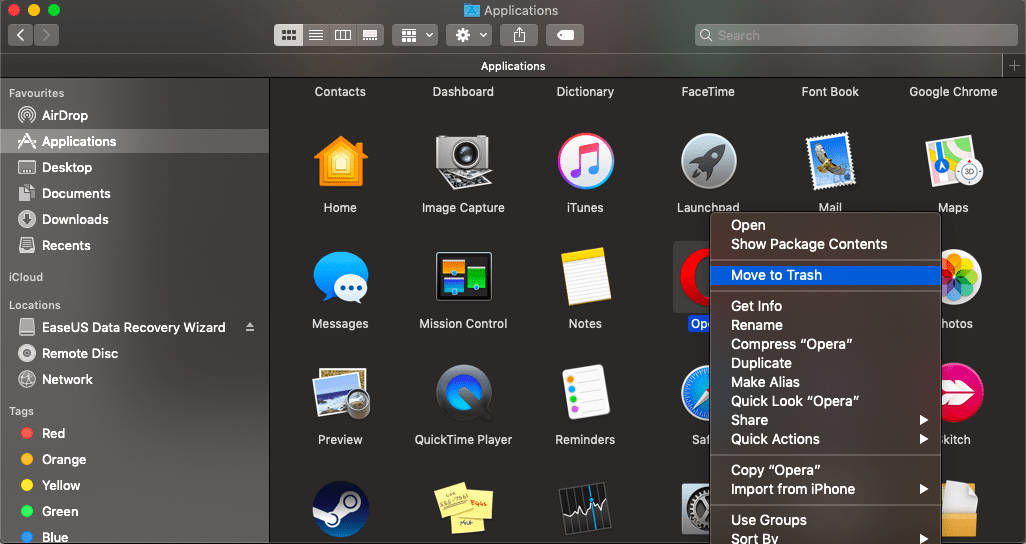Click the Search field
Screen dimensions: 1026x544
(856, 35)
